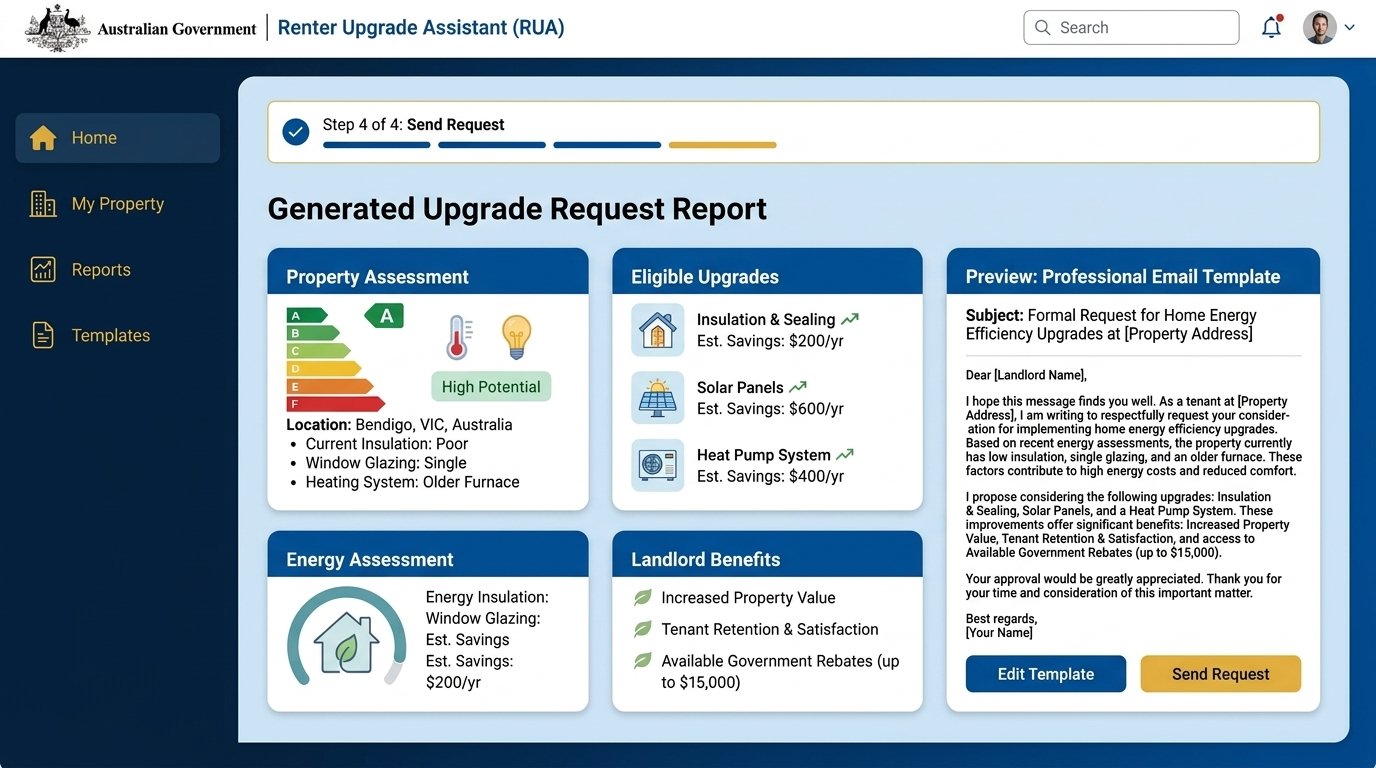Click inside the Search field

1131,28
